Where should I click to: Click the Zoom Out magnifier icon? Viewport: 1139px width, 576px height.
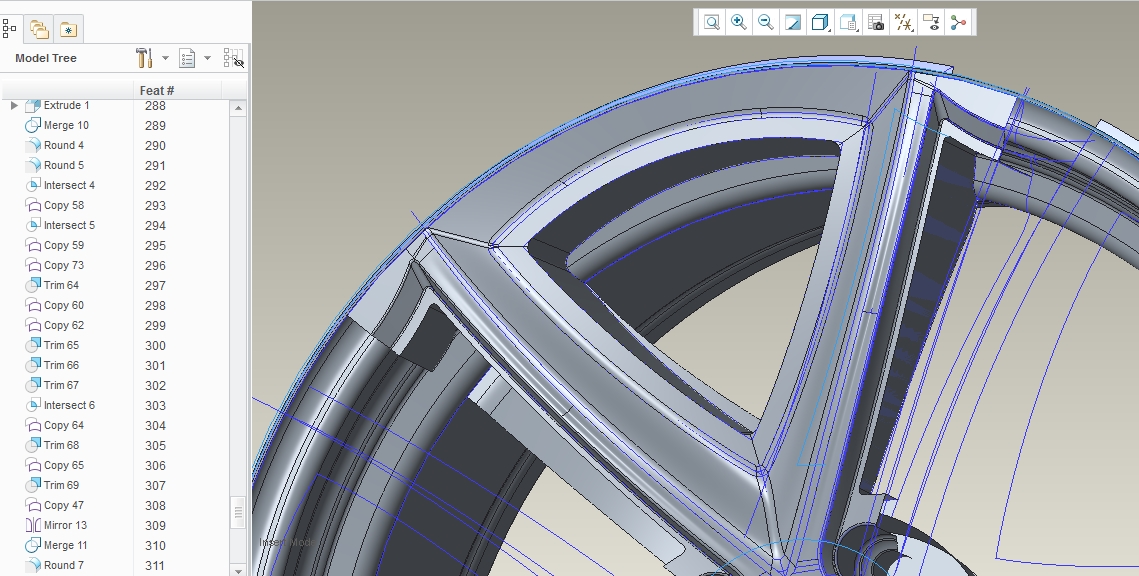coord(766,23)
